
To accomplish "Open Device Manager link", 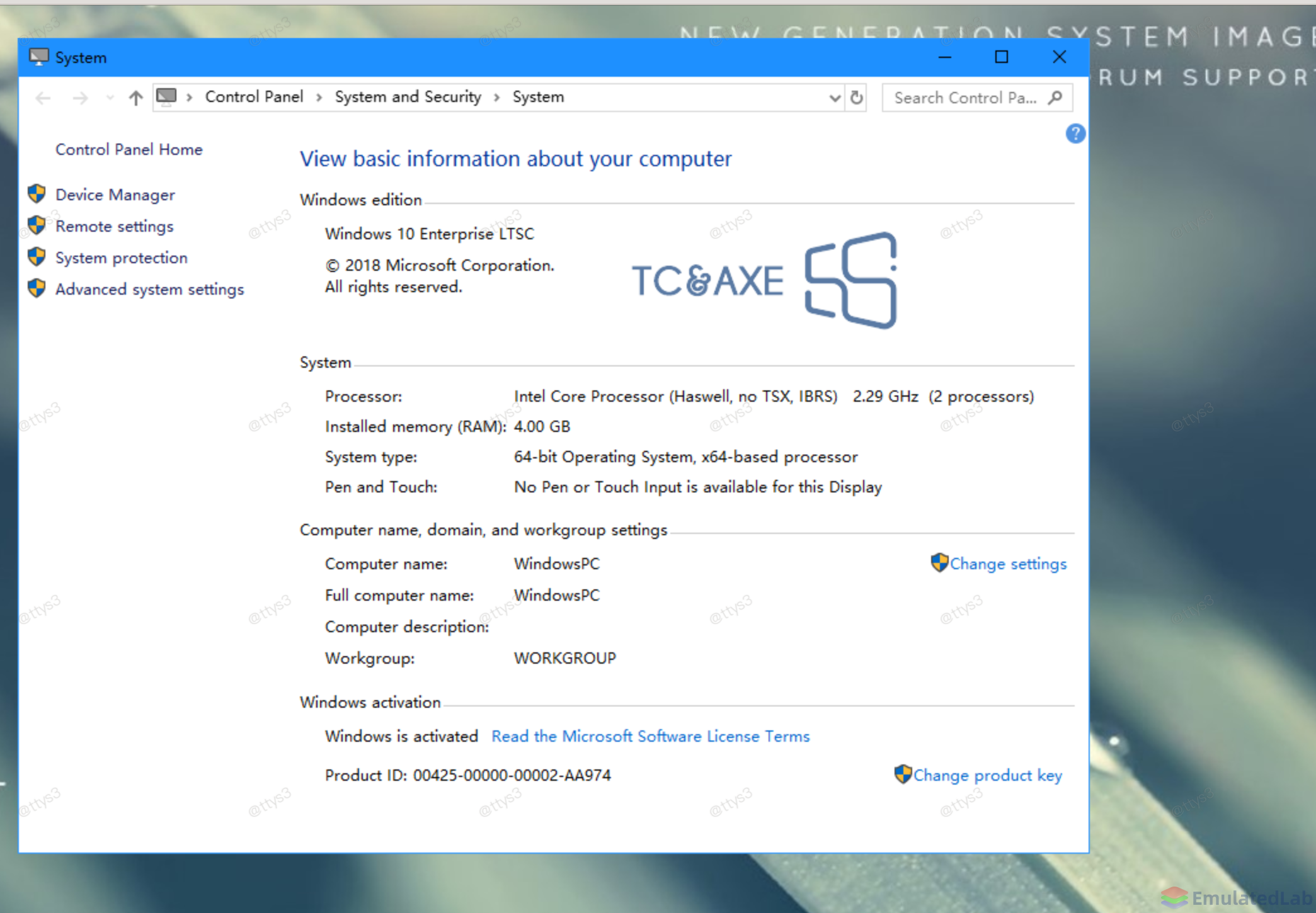I will (x=115, y=195).
